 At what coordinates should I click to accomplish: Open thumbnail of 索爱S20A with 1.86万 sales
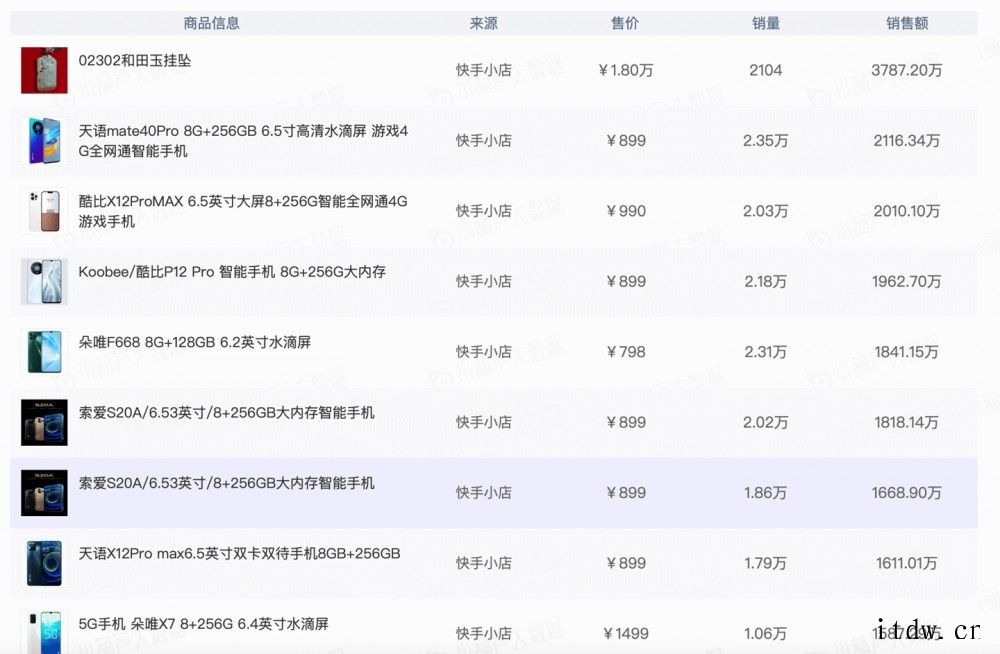coord(44,493)
